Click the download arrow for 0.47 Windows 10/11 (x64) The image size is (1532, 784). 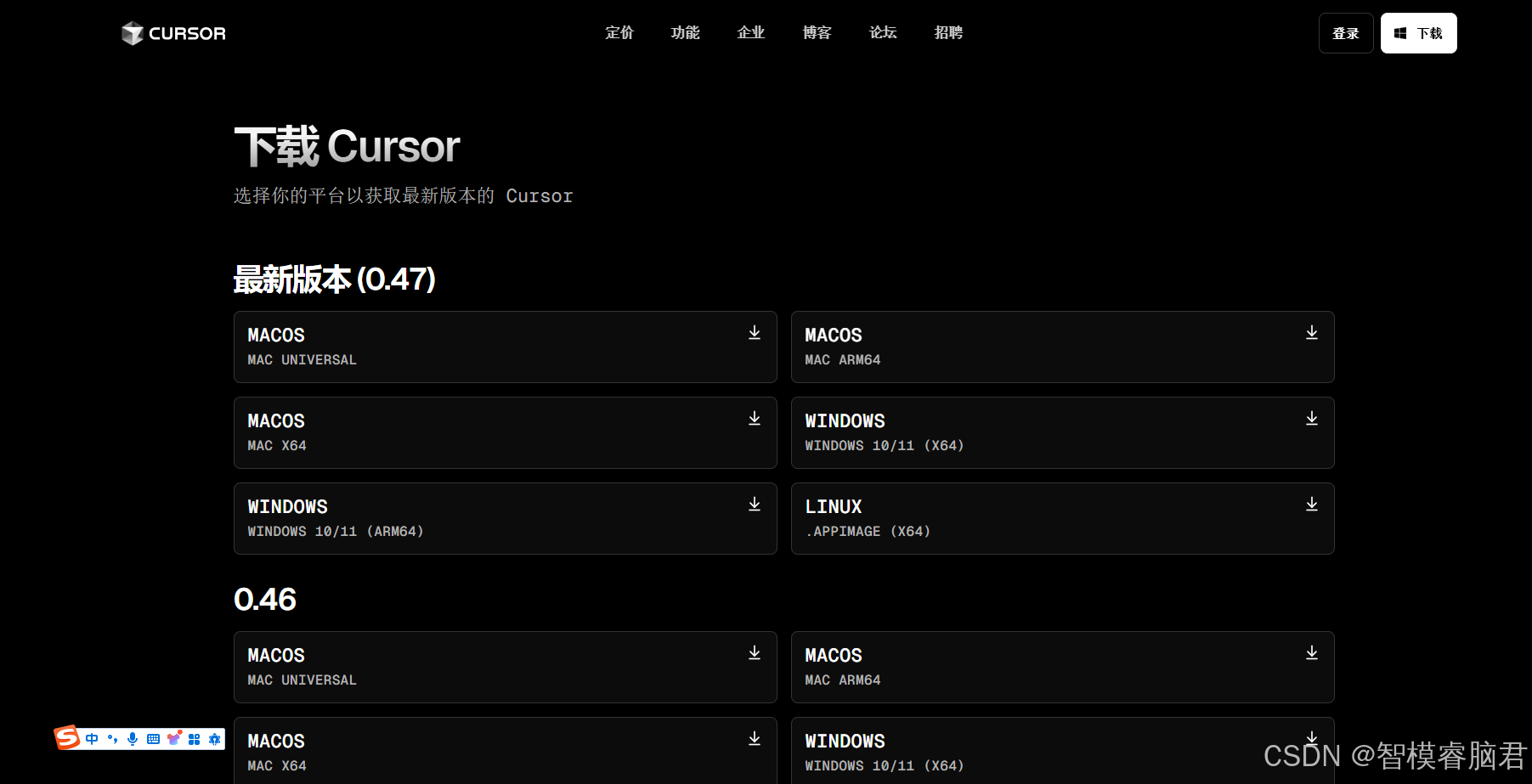pyautogui.click(x=1312, y=419)
